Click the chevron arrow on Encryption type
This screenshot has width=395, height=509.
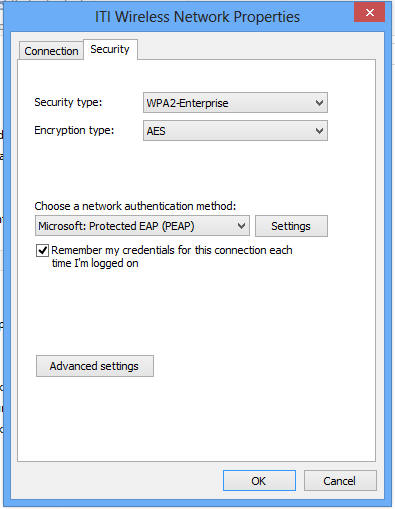pyautogui.click(x=319, y=131)
